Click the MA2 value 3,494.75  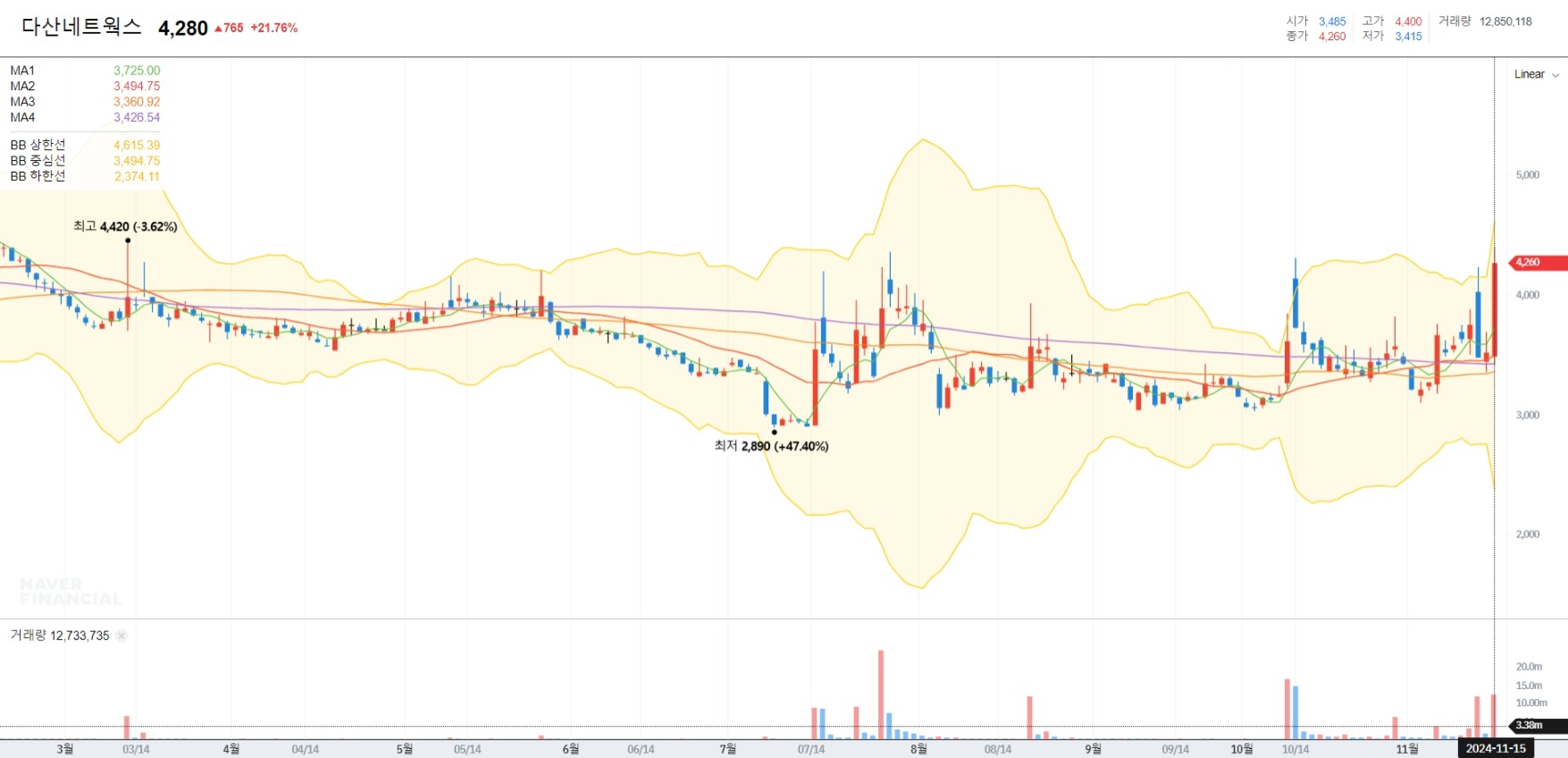(x=137, y=86)
